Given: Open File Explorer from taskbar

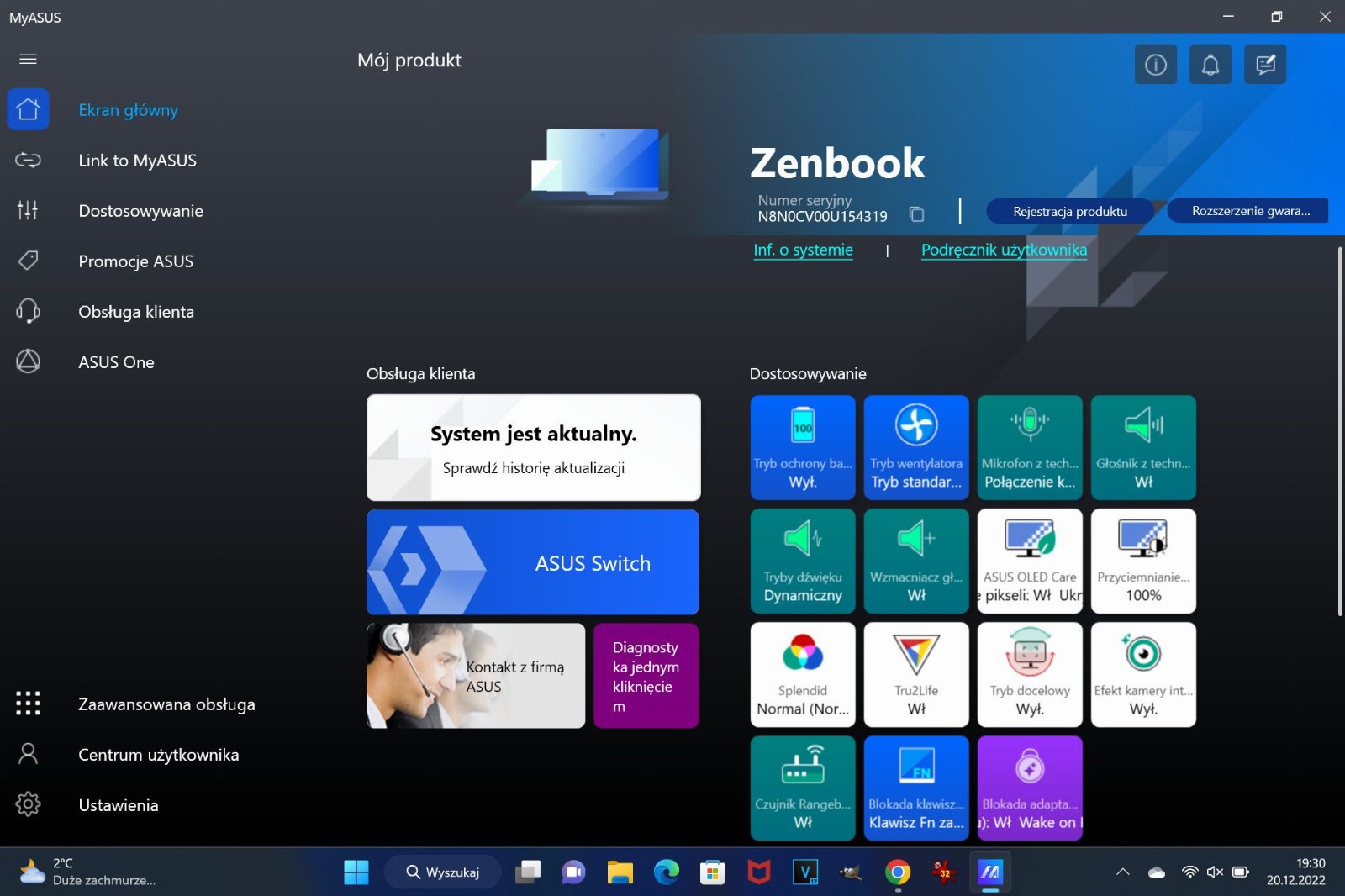Looking at the screenshot, I should (x=620, y=872).
